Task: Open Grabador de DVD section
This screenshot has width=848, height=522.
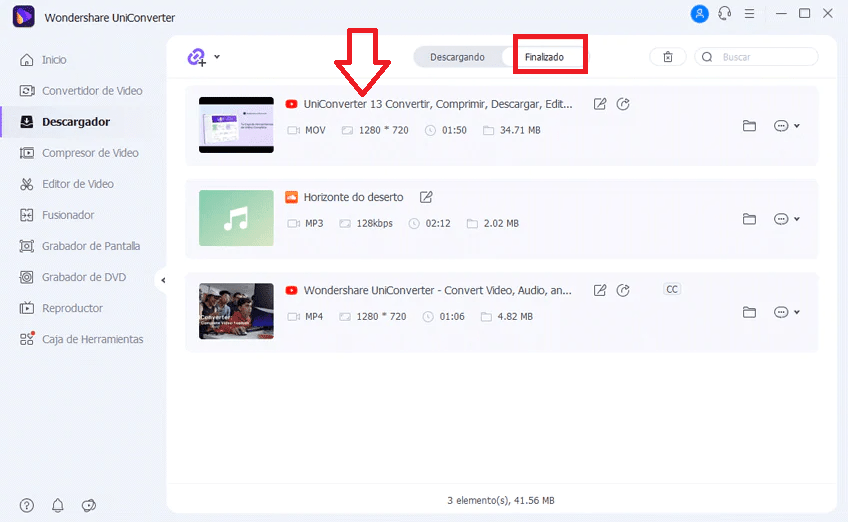Action: click(x=73, y=277)
